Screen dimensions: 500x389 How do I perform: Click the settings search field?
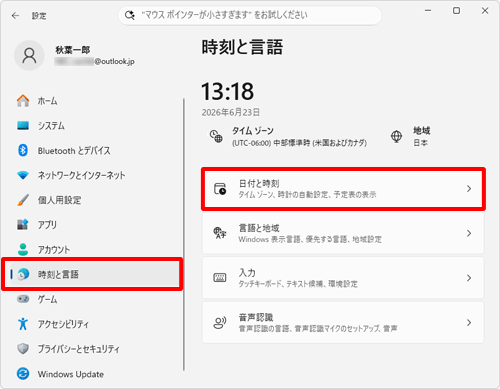(250, 15)
